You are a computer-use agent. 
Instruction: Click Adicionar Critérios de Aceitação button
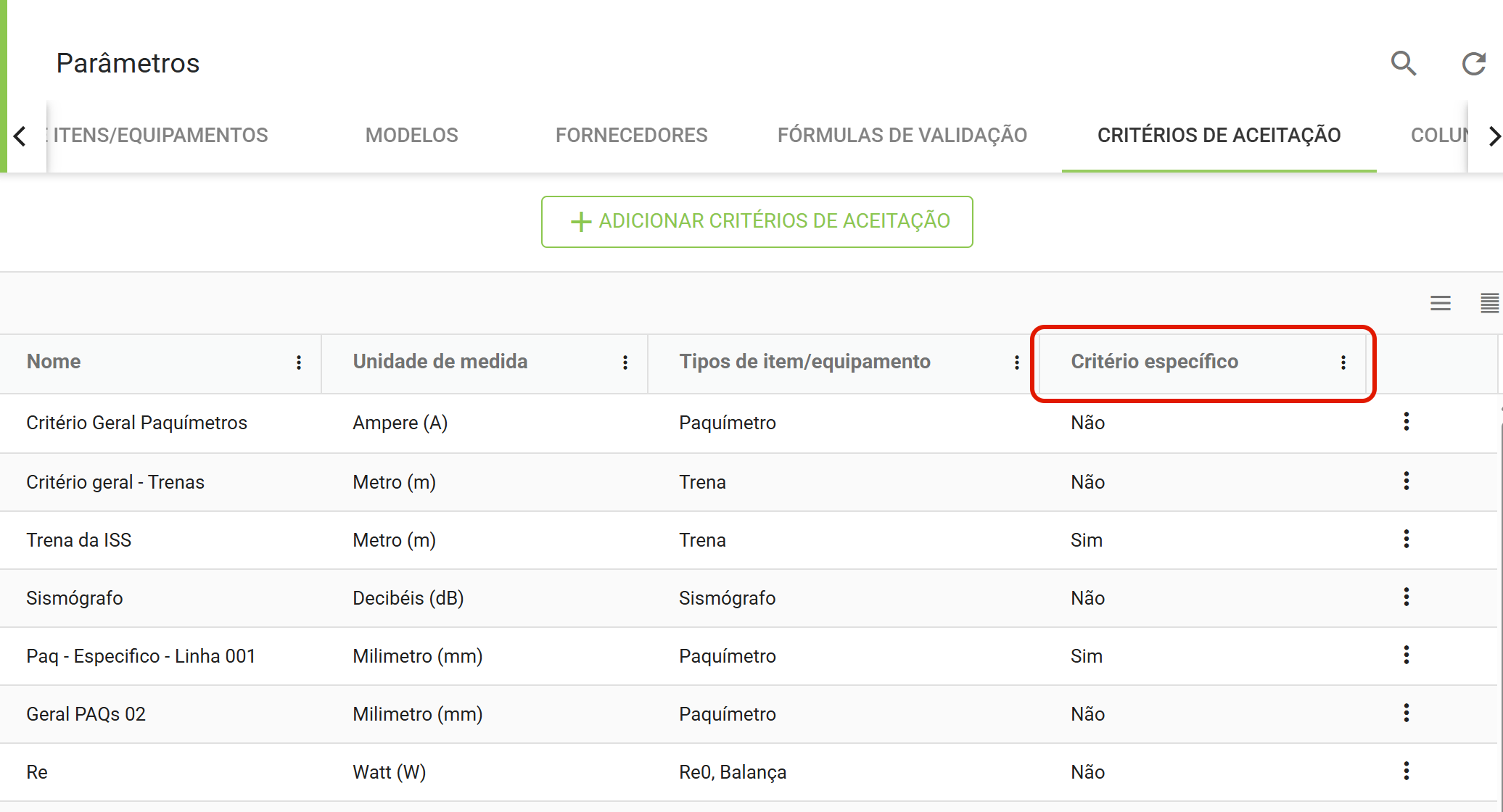click(x=757, y=222)
